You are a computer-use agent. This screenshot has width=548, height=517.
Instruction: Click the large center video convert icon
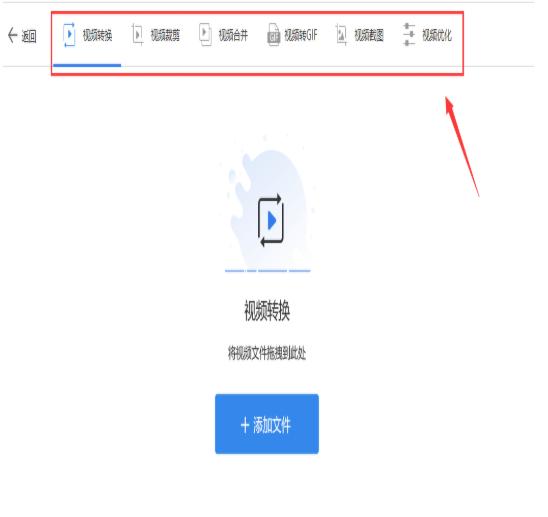click(271, 220)
